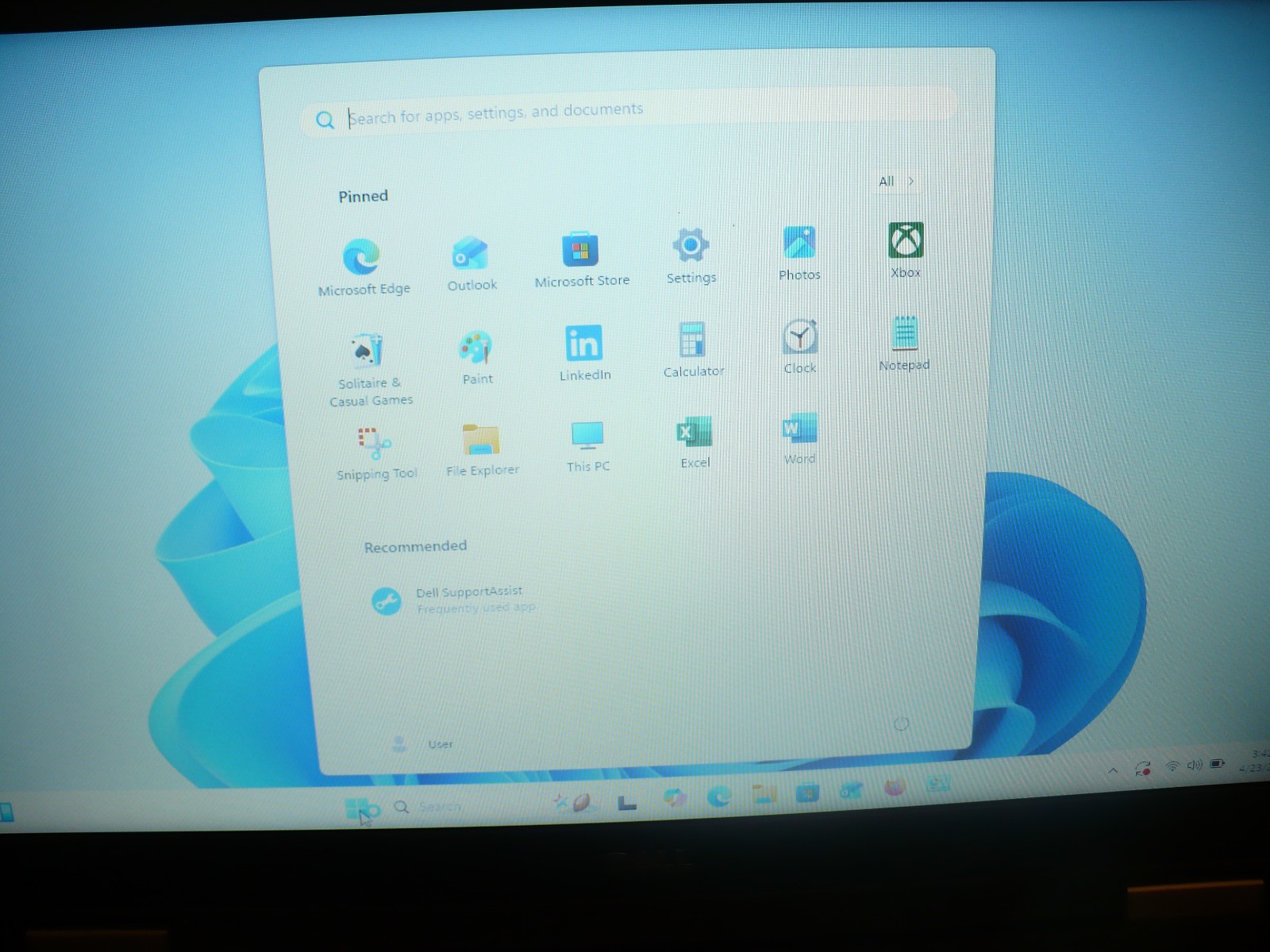Open Outlook on the taskbar

tap(851, 790)
